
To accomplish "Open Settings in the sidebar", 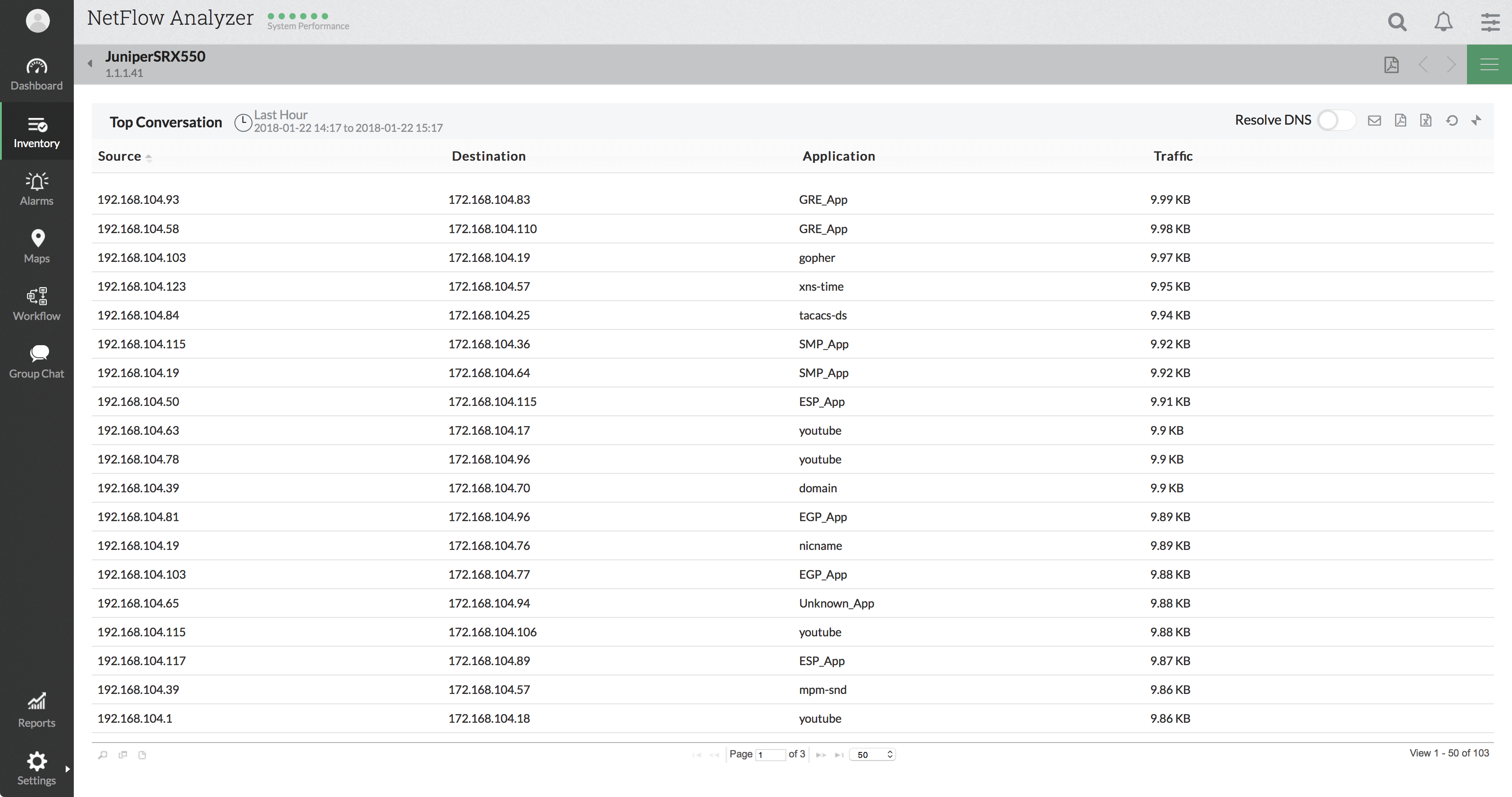I will point(36,768).
